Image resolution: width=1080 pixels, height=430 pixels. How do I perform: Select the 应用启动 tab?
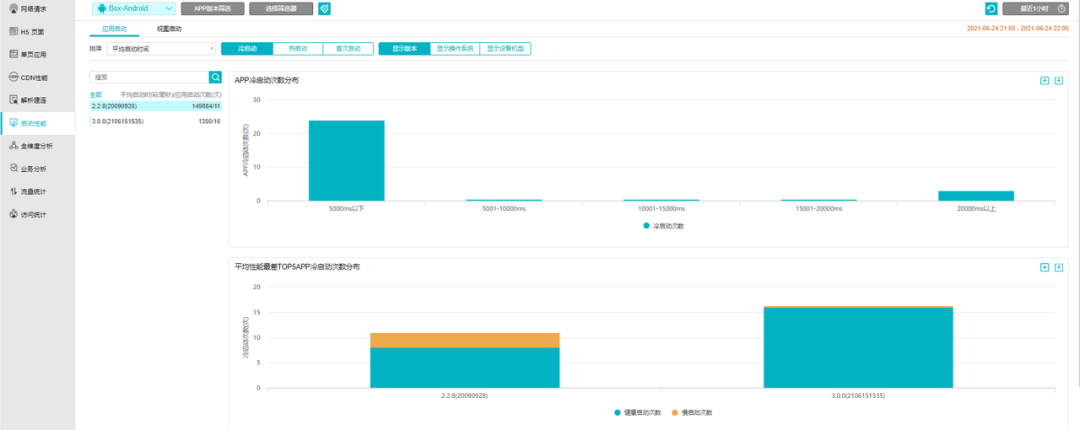pyautogui.click(x=115, y=30)
